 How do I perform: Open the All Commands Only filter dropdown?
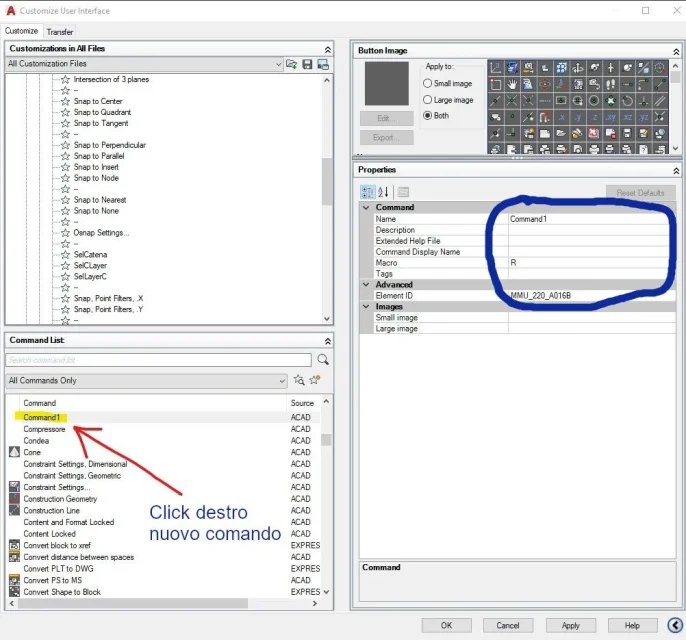pyautogui.click(x=282, y=381)
